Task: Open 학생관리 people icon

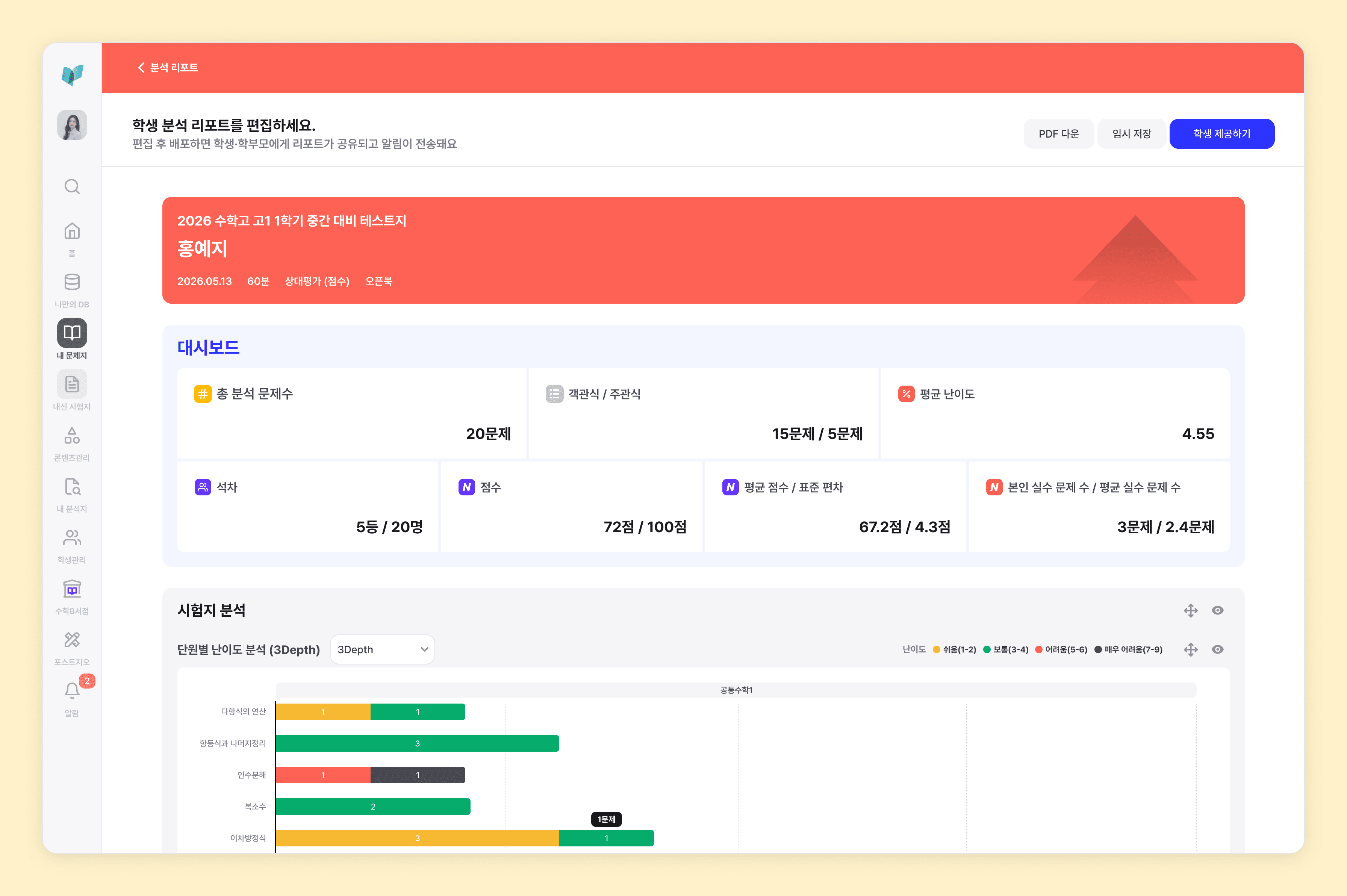Action: [x=72, y=538]
